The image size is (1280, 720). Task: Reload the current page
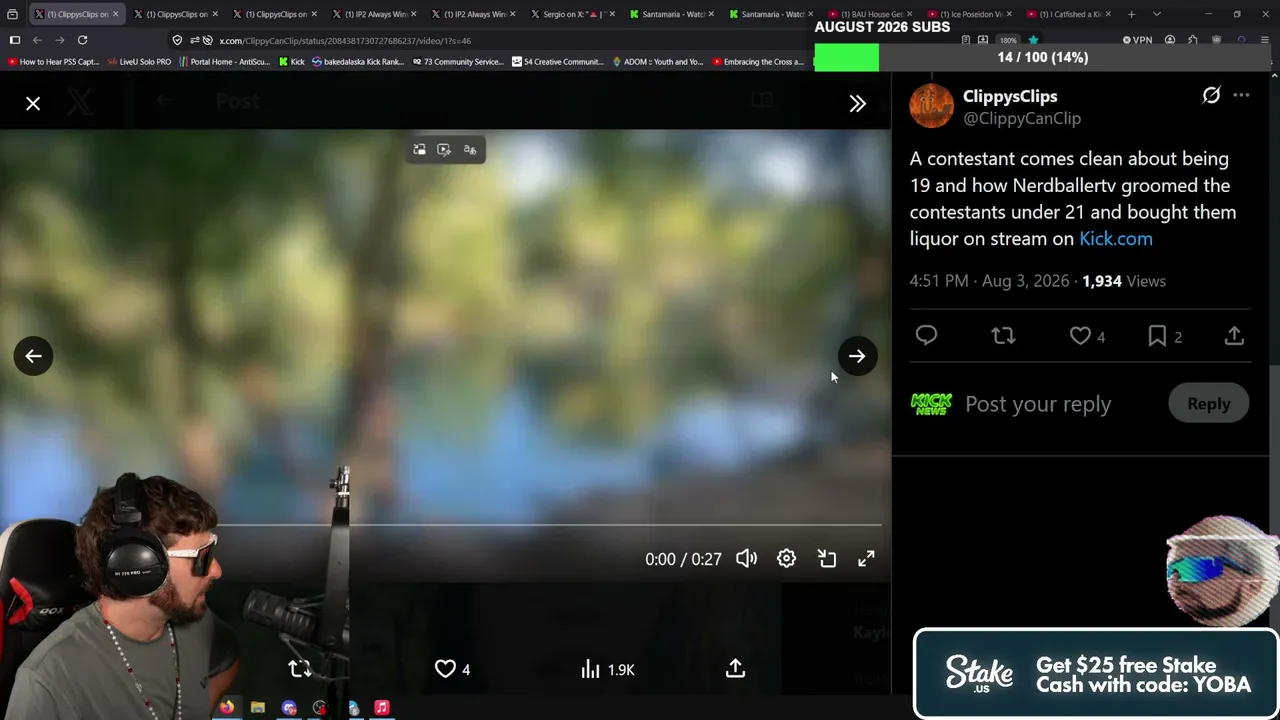(82, 40)
